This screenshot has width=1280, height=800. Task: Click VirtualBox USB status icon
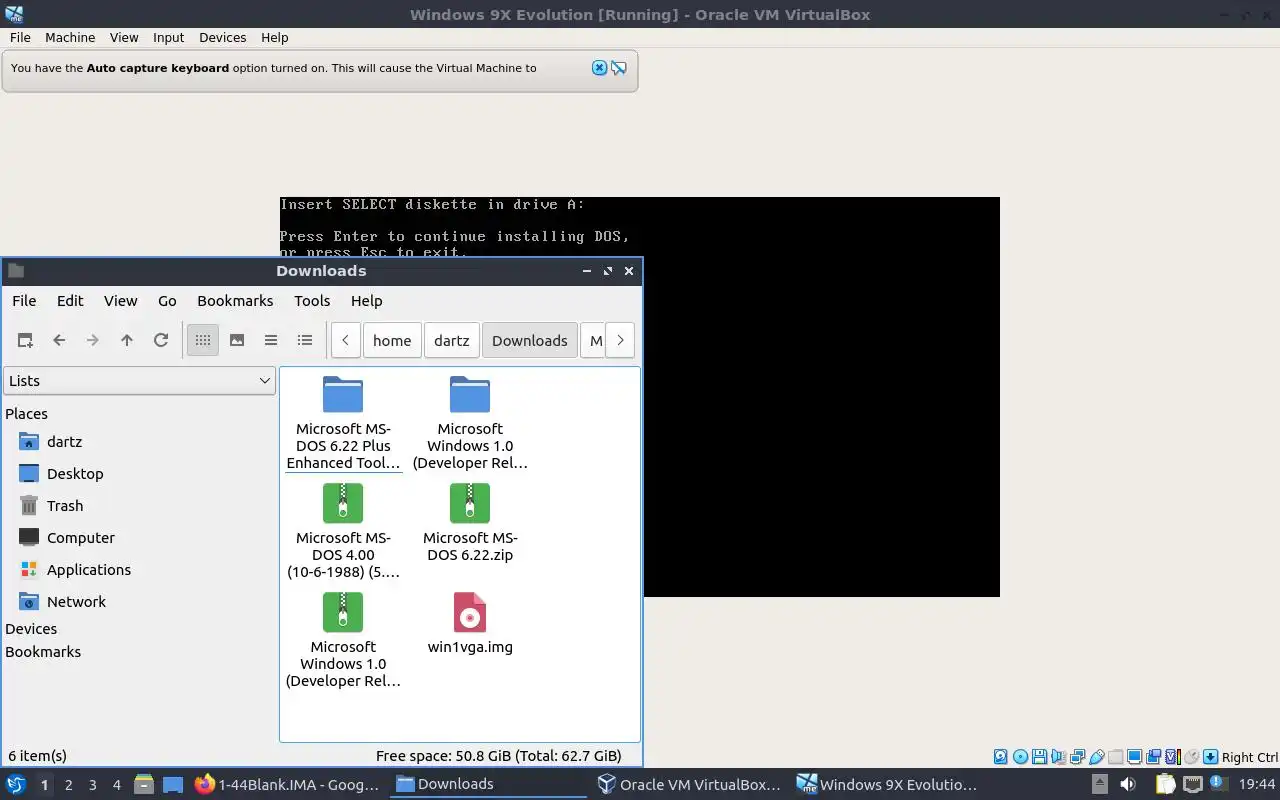click(1096, 757)
